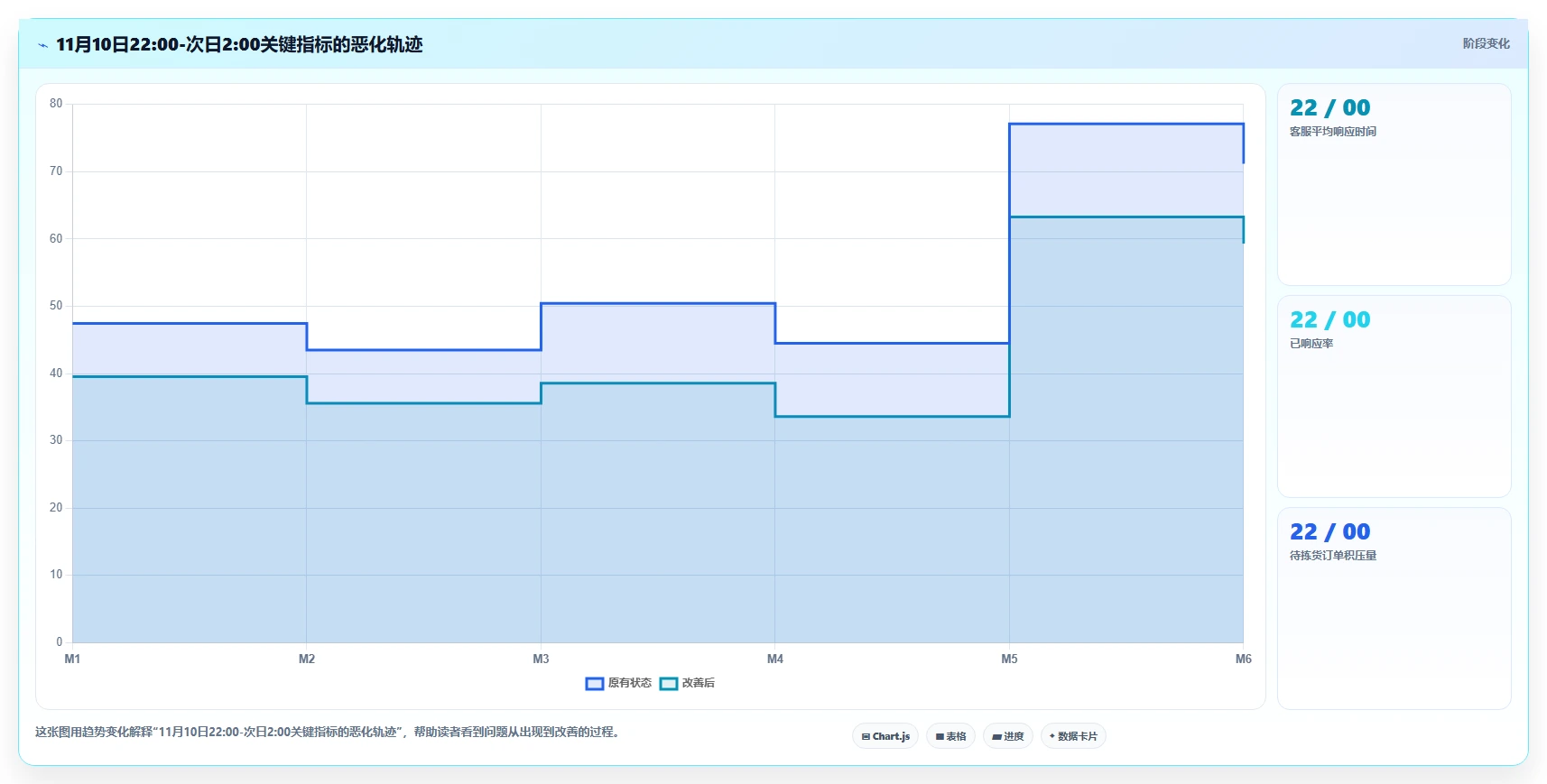Viewport: 1547px width, 784px height.
Task: Click the M6 x-axis label
Action: click(1244, 659)
